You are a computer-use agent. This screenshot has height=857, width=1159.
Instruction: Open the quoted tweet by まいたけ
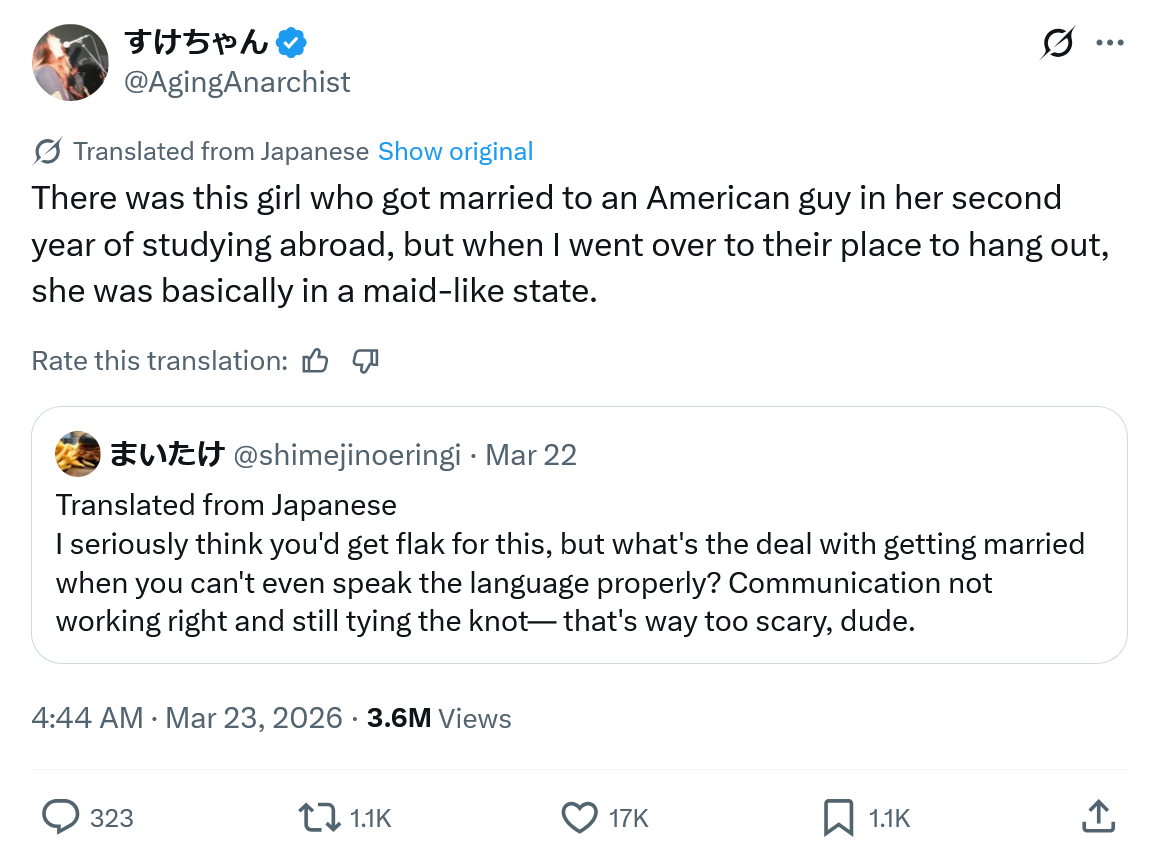(x=579, y=580)
